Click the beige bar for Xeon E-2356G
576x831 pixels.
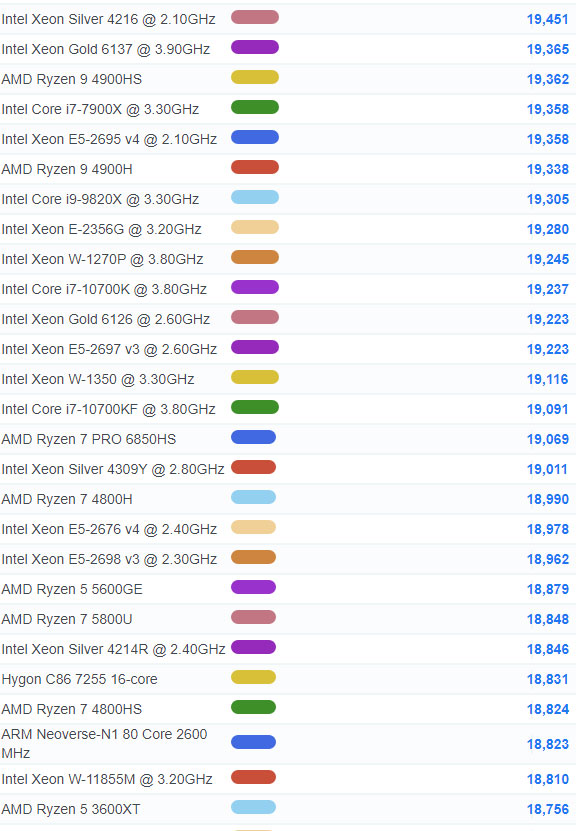(x=255, y=227)
